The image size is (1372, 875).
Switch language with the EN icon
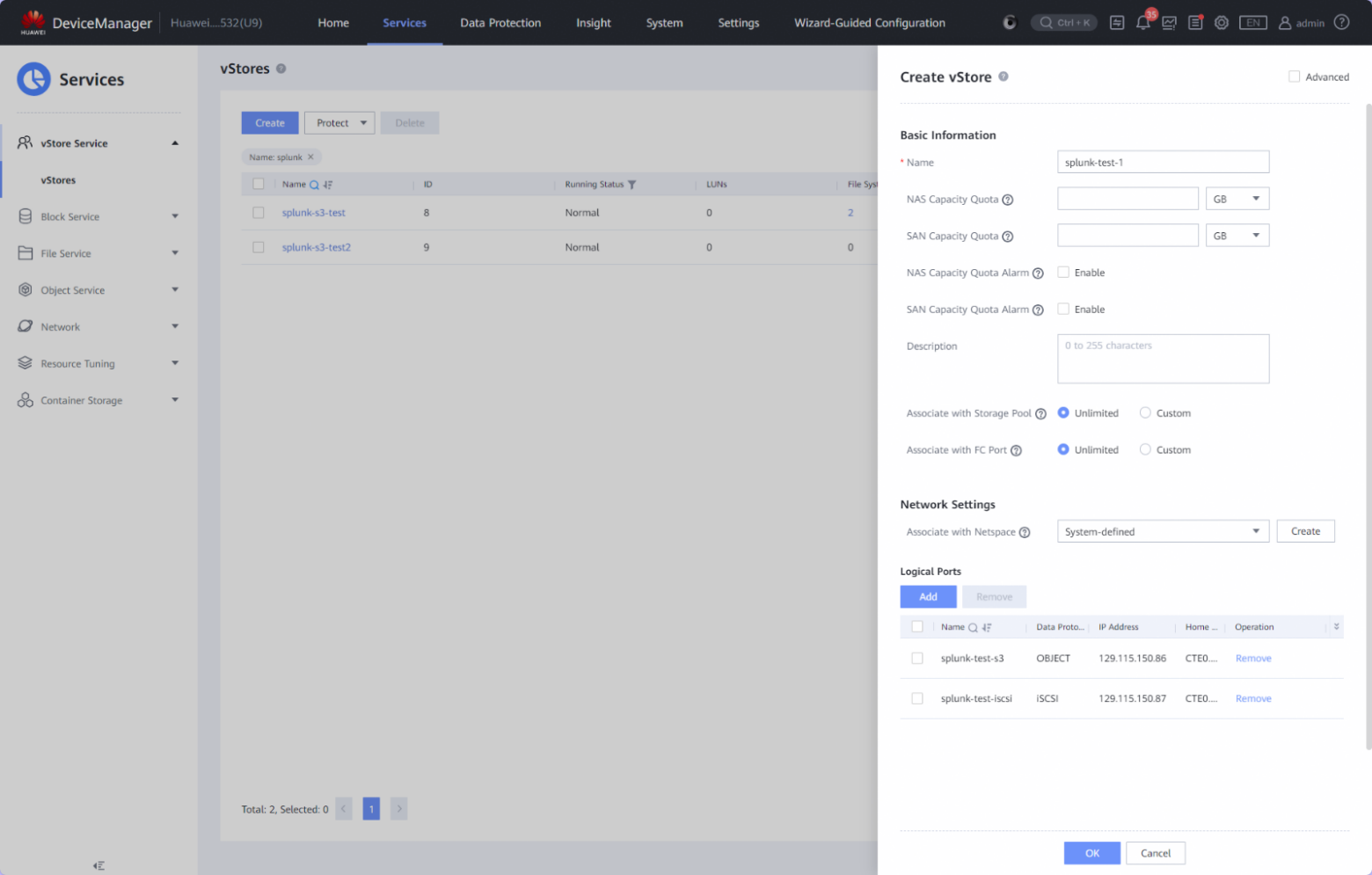1253,23
